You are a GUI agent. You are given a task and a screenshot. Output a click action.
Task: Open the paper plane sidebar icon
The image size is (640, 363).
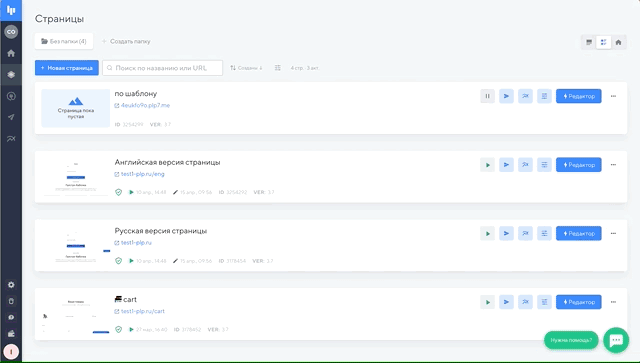(11, 117)
